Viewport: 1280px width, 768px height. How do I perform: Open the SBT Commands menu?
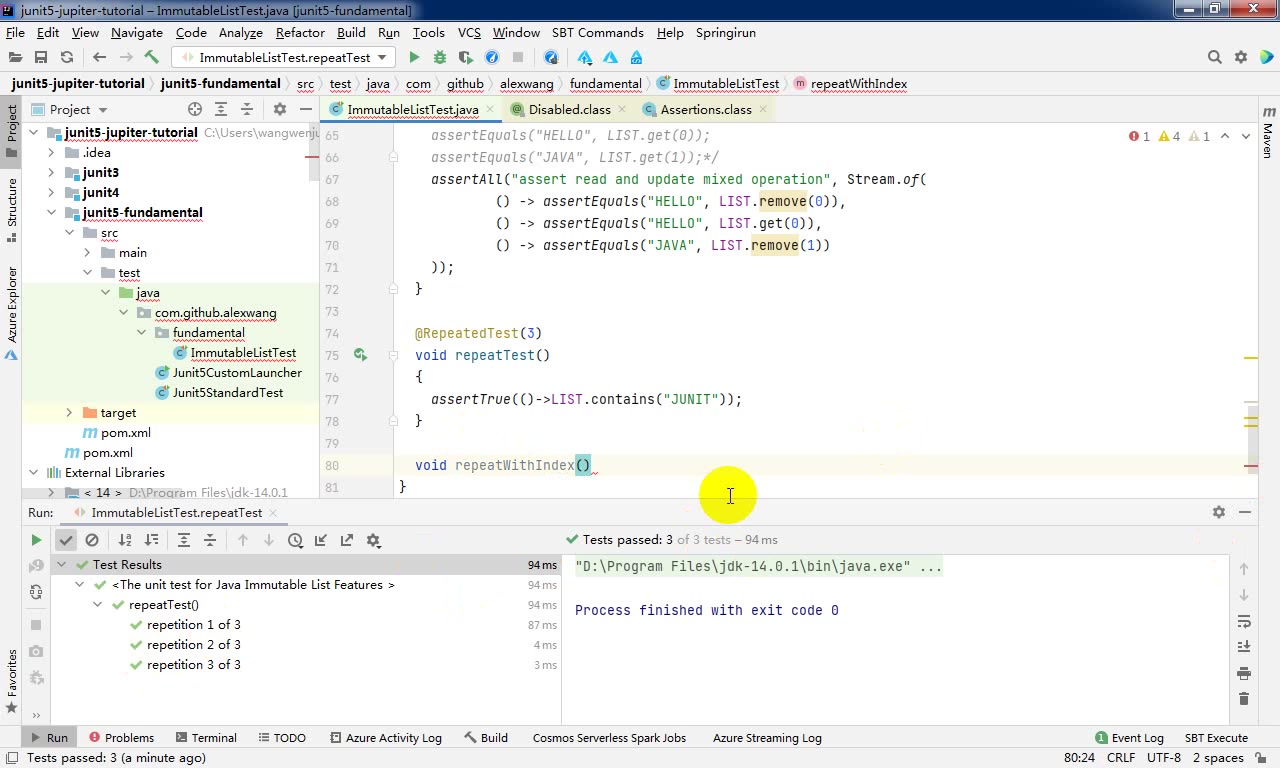(597, 32)
